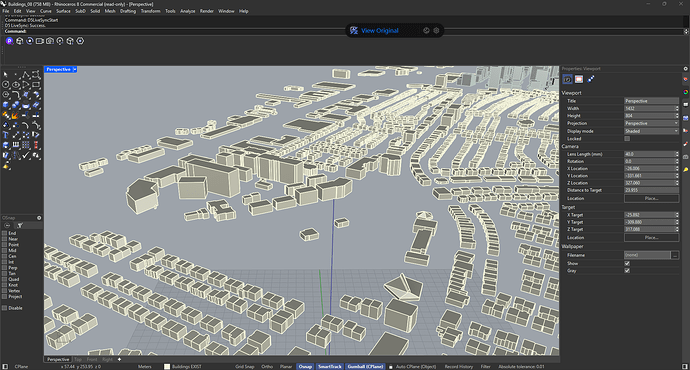
Task: Open the Perspective viewport title menu arrow
Action: point(75,70)
